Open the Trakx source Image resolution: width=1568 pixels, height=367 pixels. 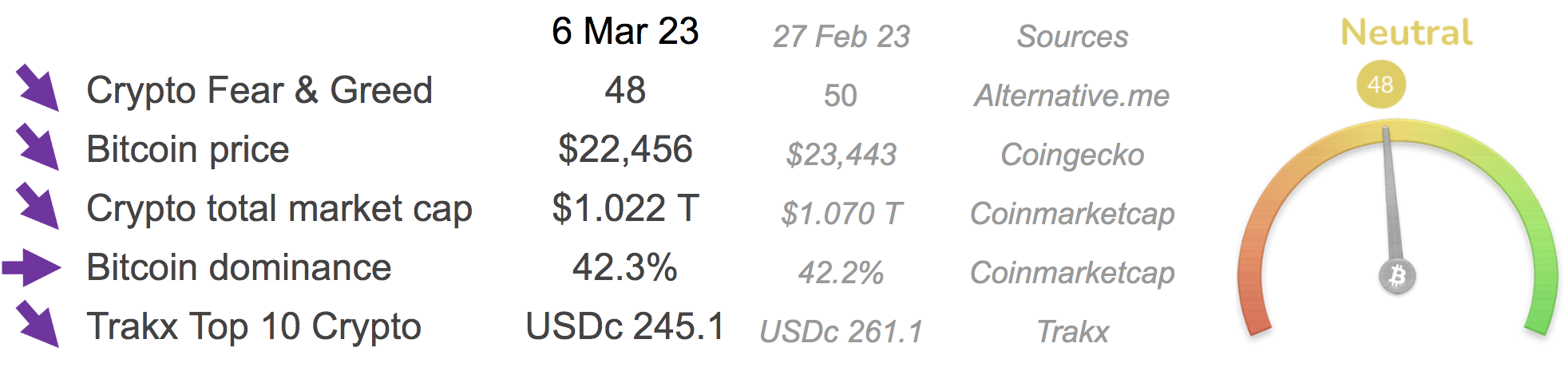[1072, 332]
